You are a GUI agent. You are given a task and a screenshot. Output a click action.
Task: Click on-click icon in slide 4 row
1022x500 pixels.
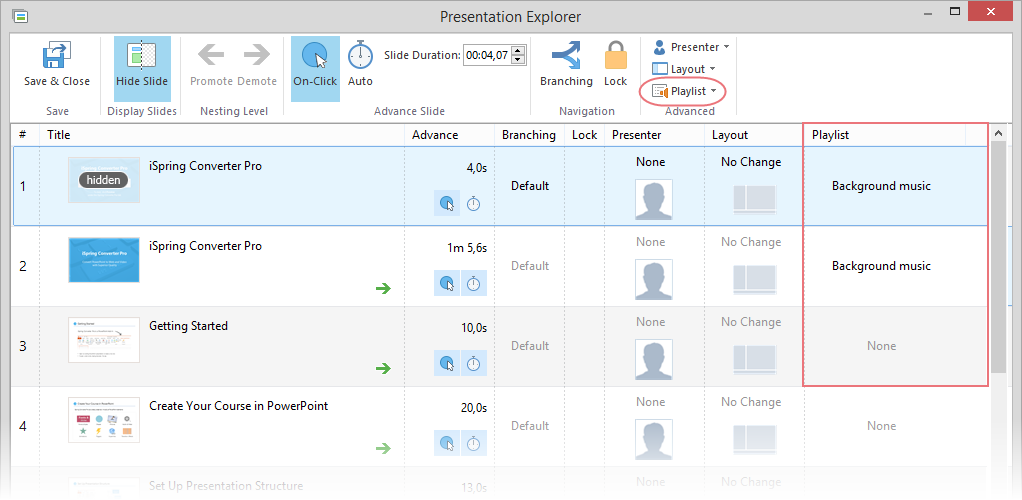(x=447, y=443)
